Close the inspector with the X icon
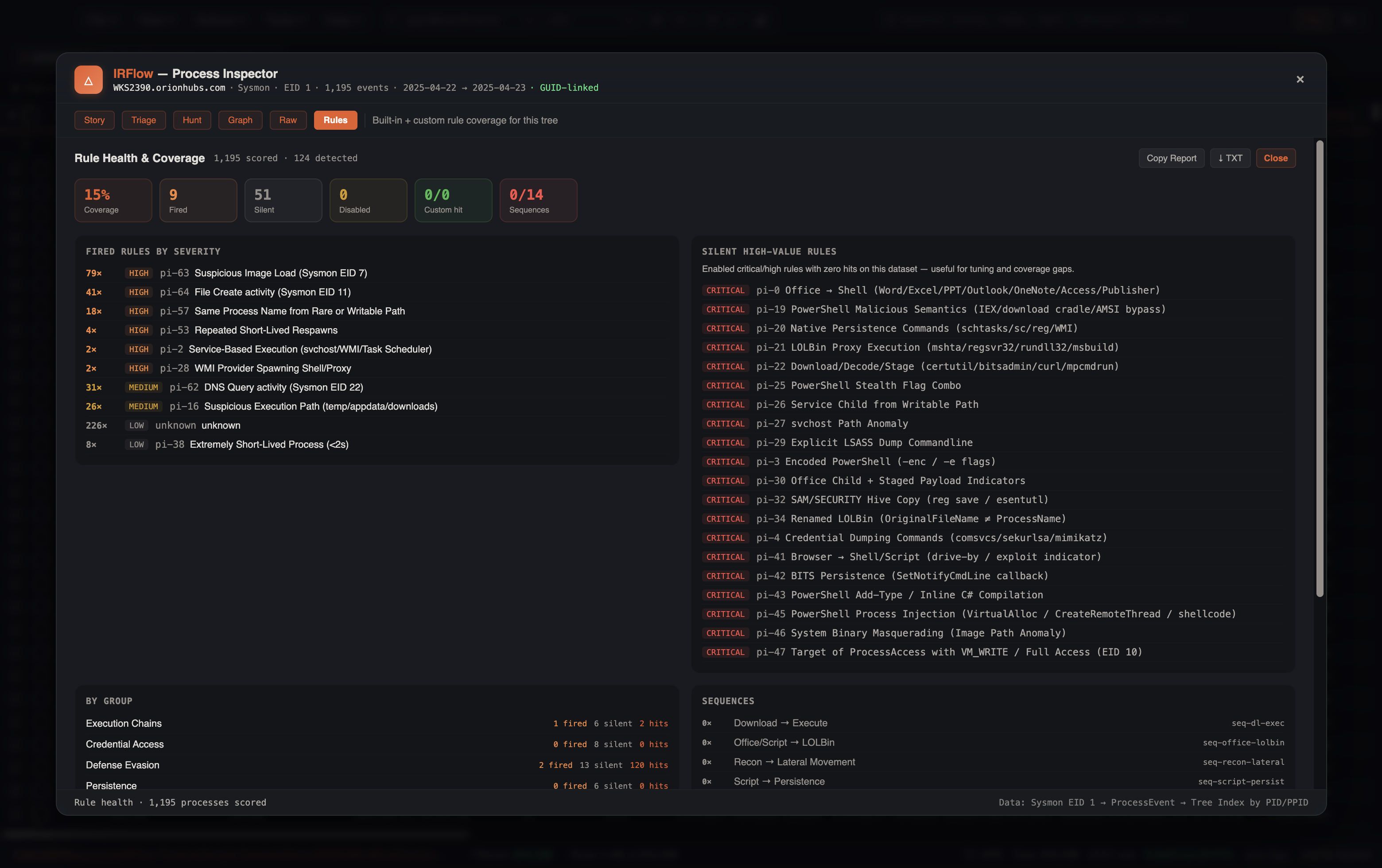The height and width of the screenshot is (868, 1382). 1300,79
